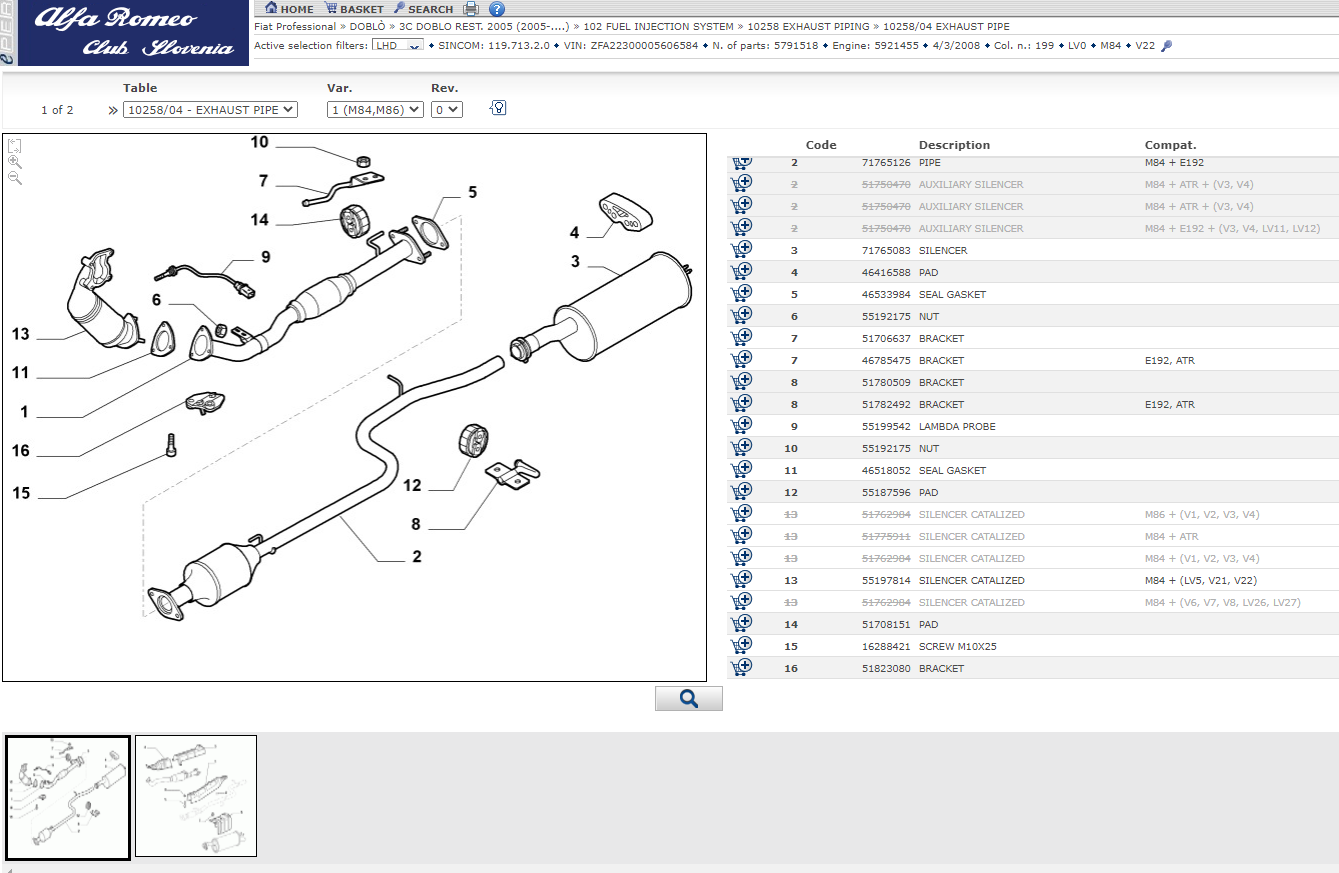Click the fit-to-window icon above diagram zoom controls
The image size is (1339, 873).
click(15, 146)
